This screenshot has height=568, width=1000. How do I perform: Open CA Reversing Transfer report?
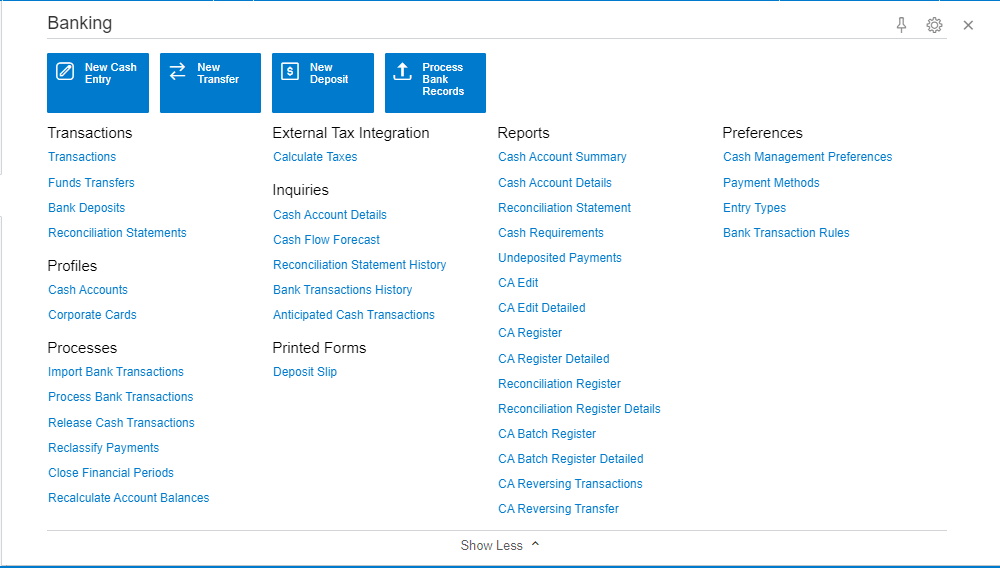pos(559,509)
